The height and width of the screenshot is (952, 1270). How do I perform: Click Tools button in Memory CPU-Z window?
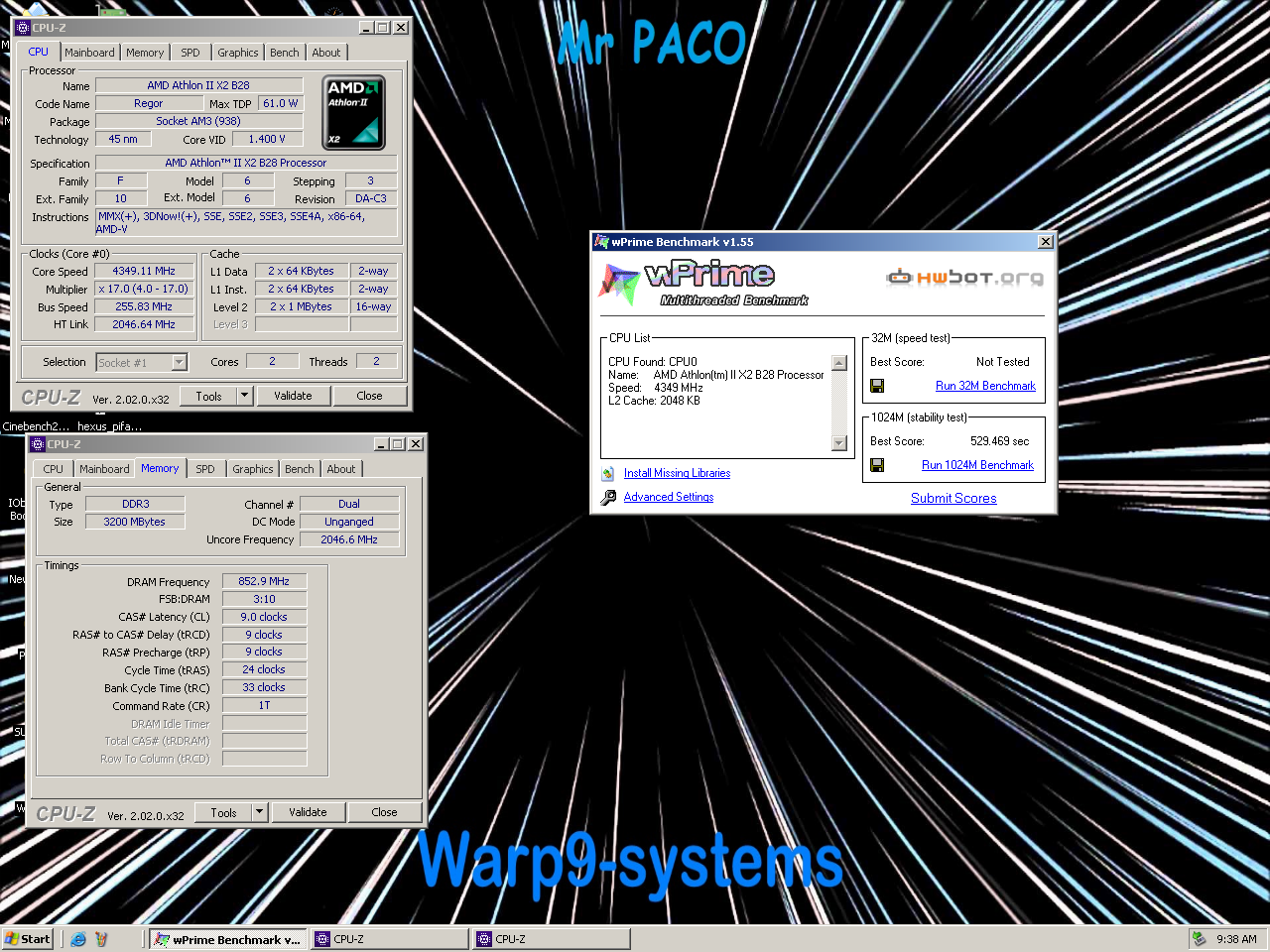223,812
